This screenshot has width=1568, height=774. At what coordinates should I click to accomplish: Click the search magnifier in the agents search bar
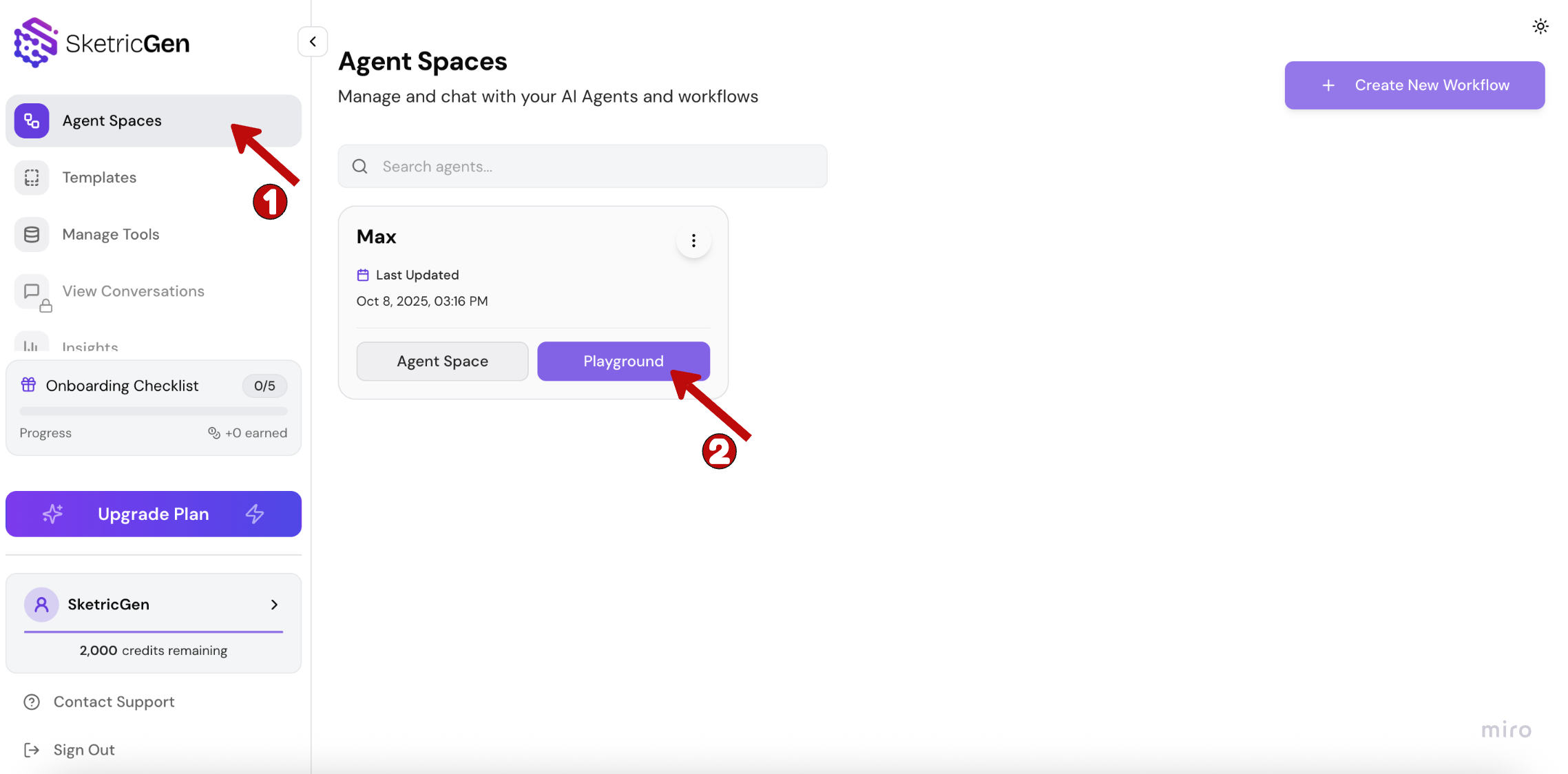[359, 166]
